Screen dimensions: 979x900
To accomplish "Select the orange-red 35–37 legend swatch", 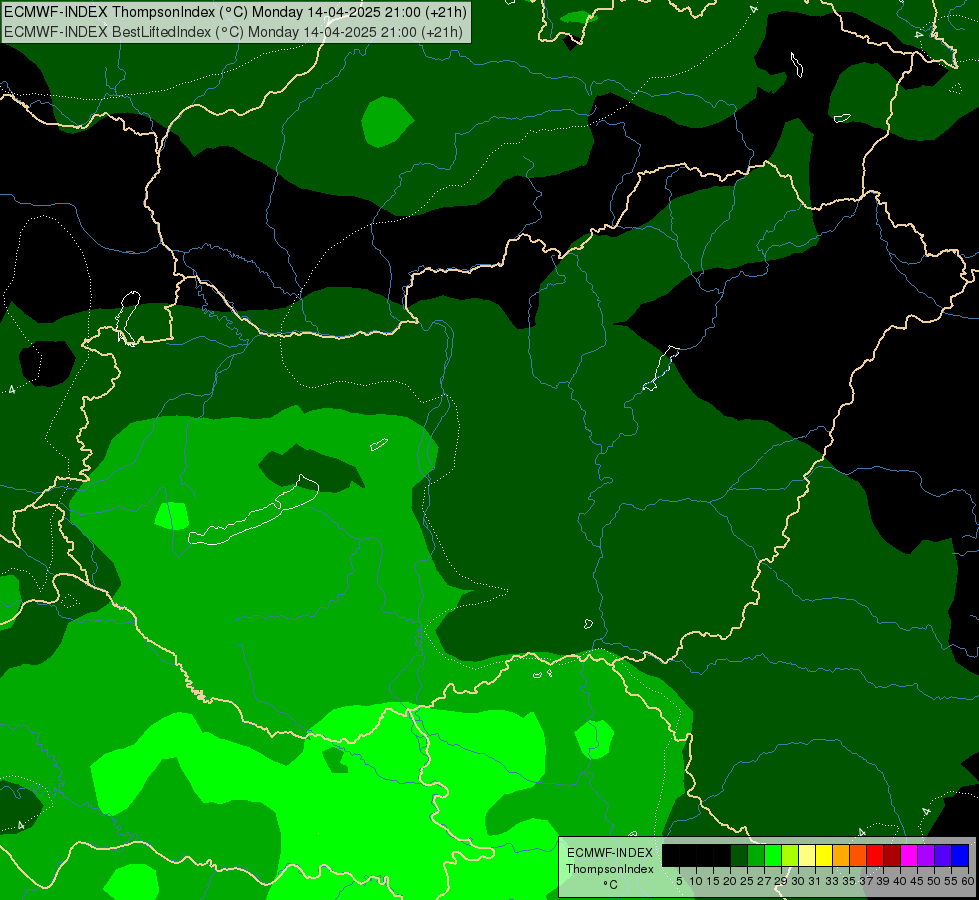I will click(858, 855).
